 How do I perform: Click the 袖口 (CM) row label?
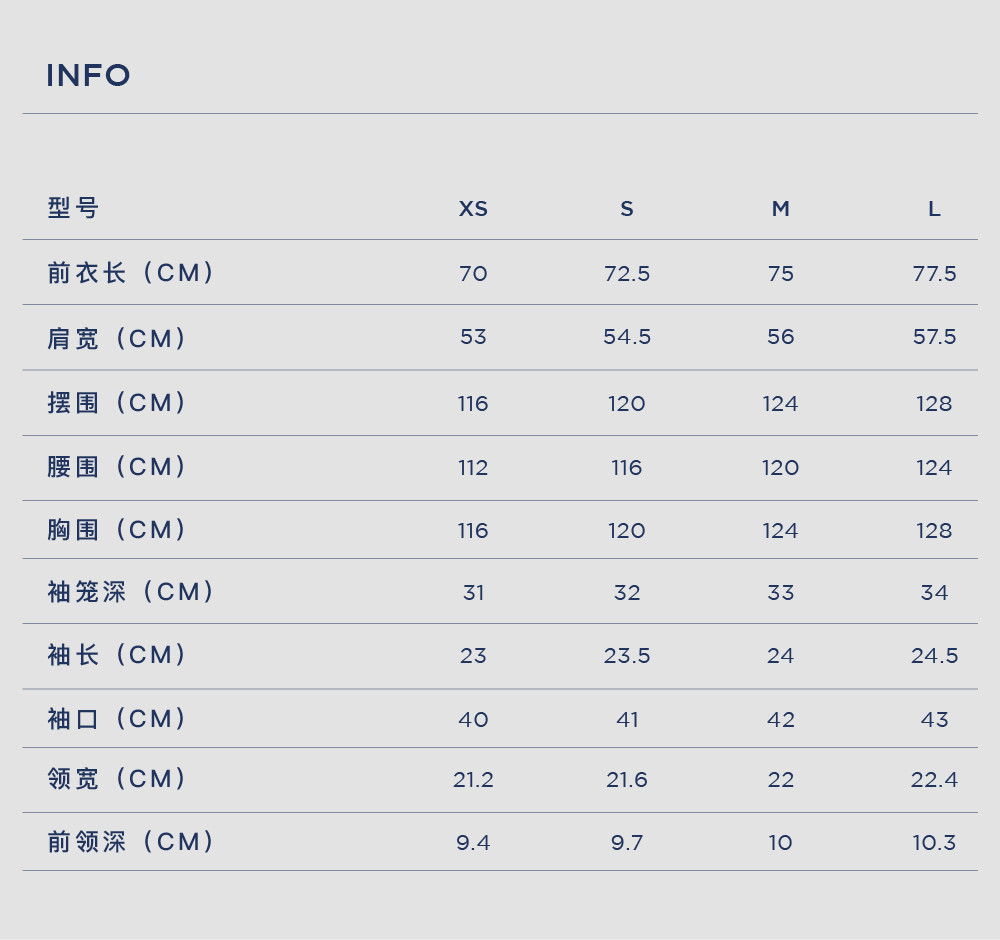(117, 719)
